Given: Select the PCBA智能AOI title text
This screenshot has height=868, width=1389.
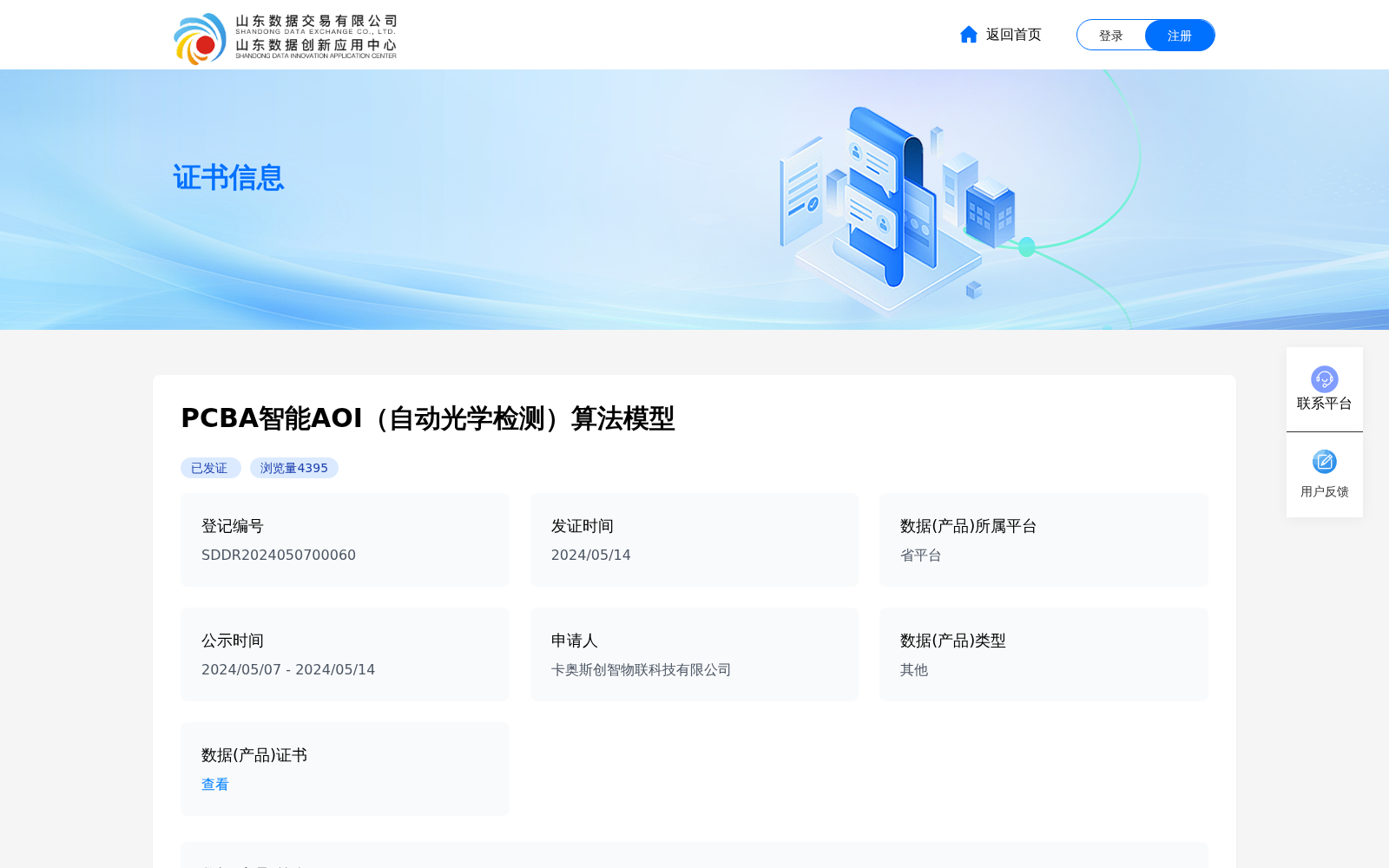Looking at the screenshot, I should 427,418.
